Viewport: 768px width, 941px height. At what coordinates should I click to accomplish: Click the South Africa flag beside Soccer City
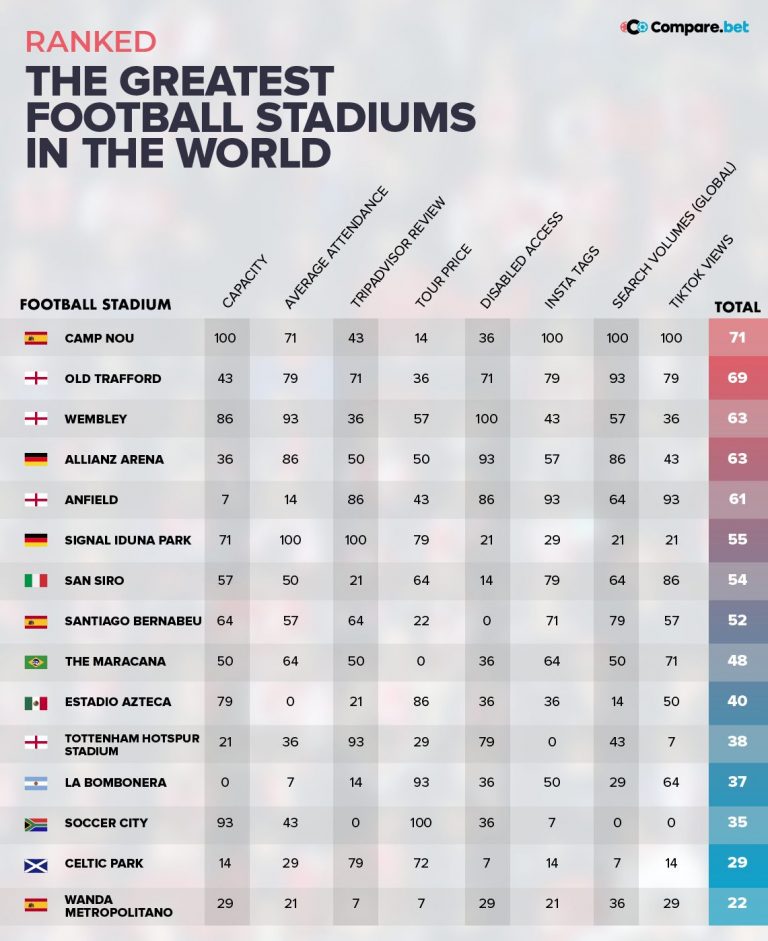[36, 823]
